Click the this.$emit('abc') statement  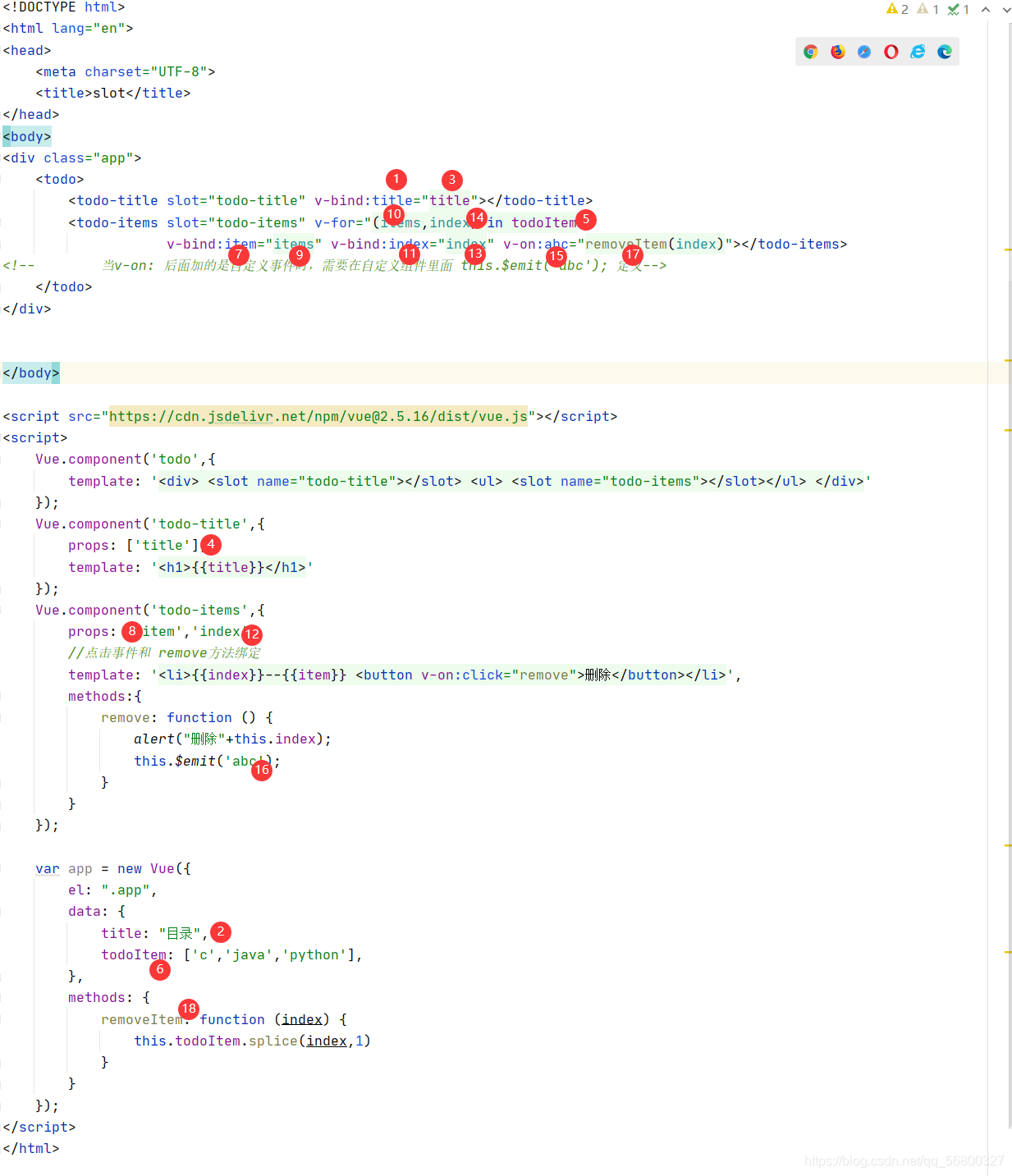tap(208, 762)
